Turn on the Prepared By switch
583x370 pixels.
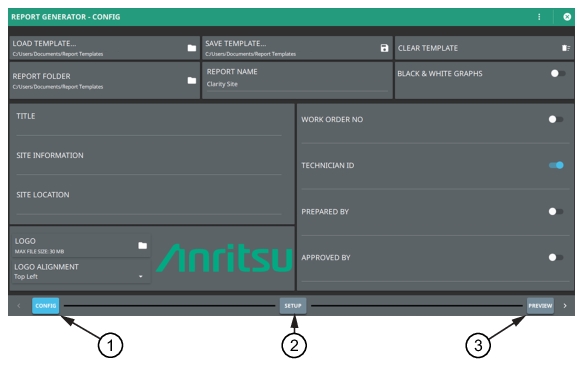pyautogui.click(x=555, y=211)
